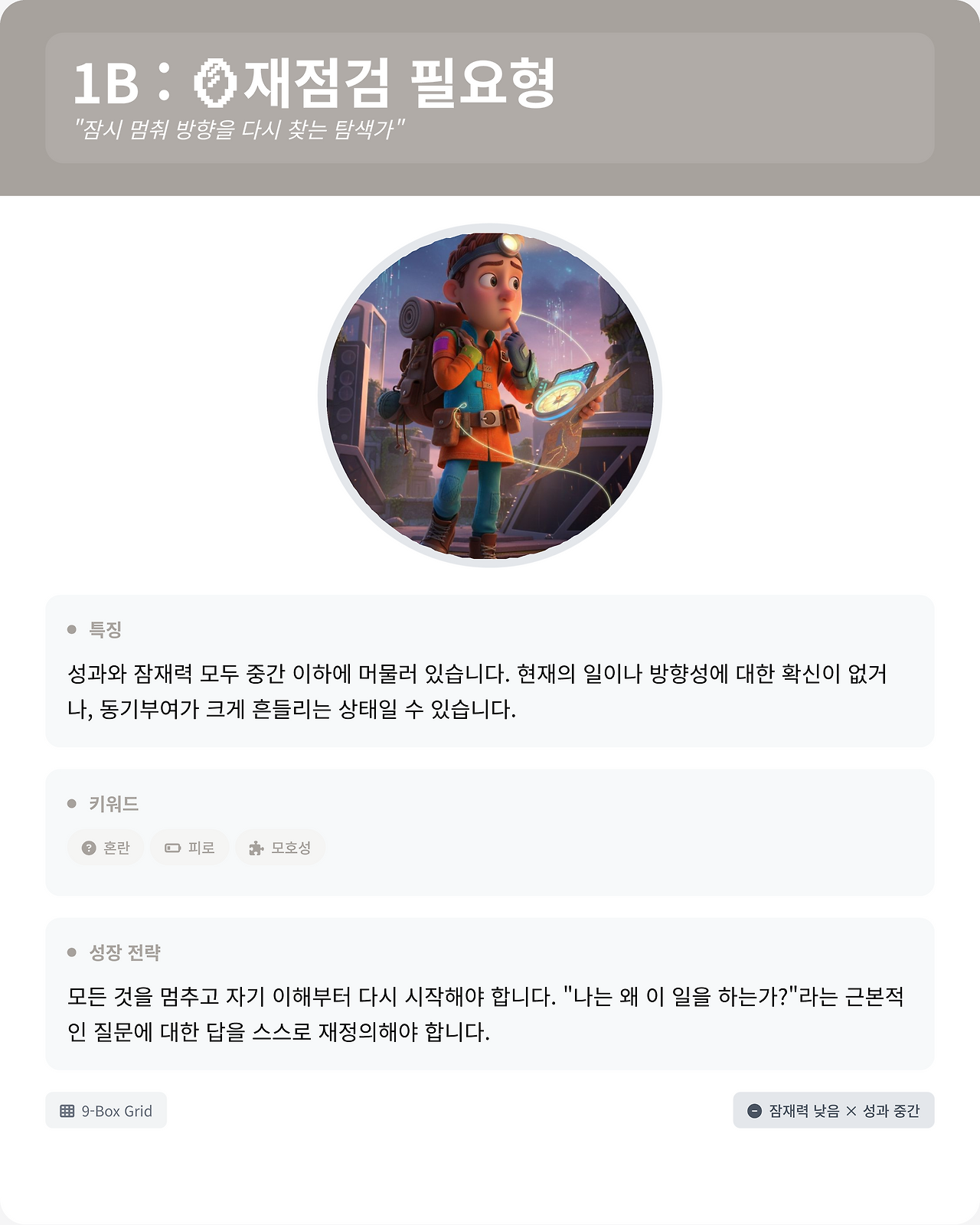Click the 성장 전략 description paragraph
The height and width of the screenshot is (1225, 980).
coord(486,1014)
